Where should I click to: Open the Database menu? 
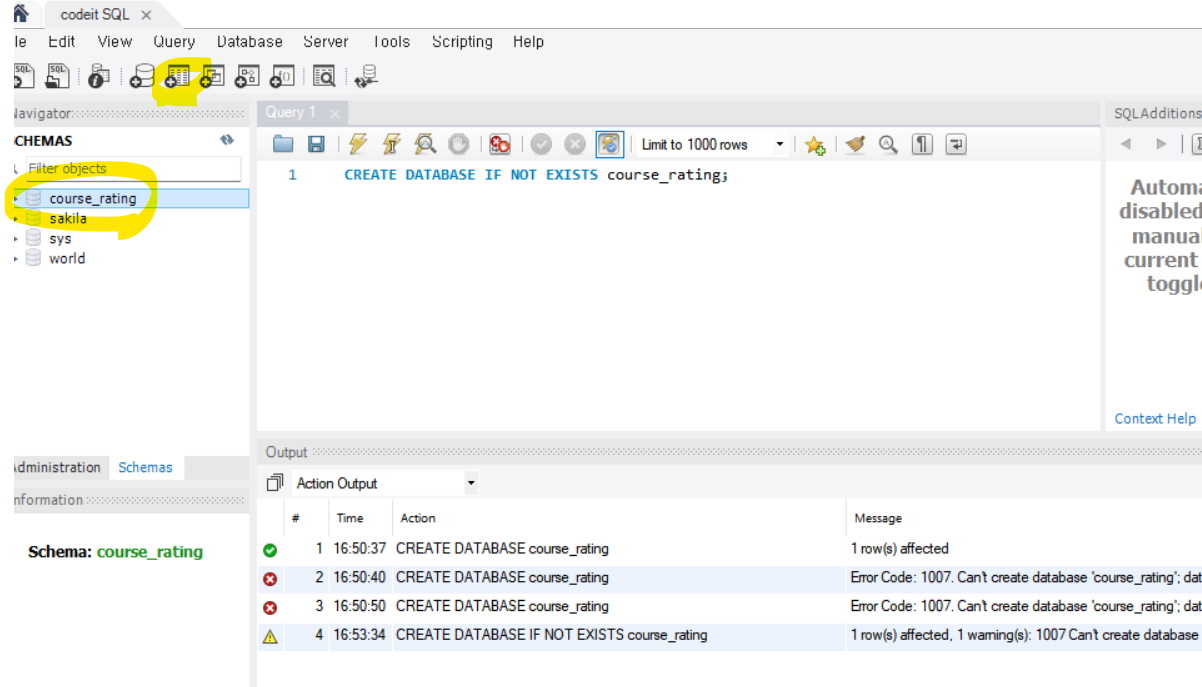[250, 41]
